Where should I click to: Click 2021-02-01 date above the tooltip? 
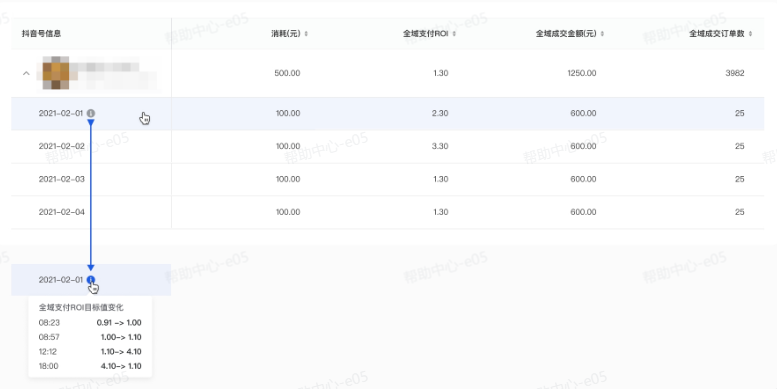pyautogui.click(x=61, y=280)
